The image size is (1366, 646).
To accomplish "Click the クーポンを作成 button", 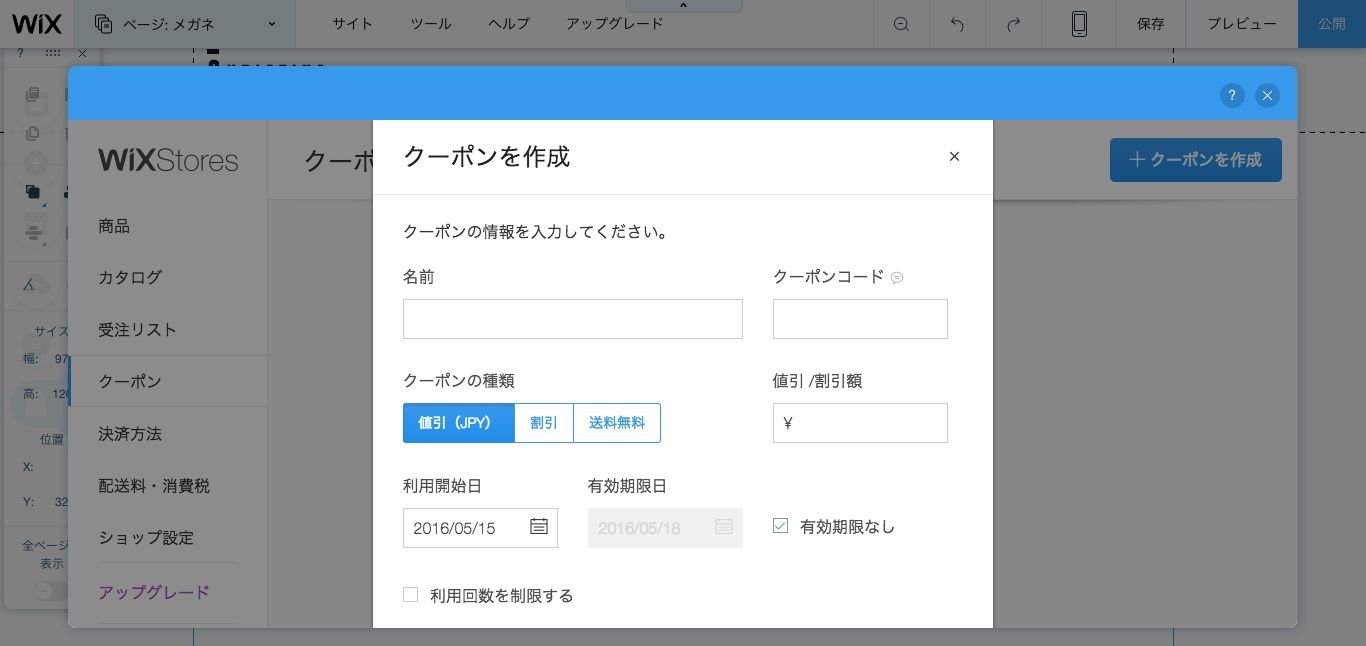I will point(1196,159).
